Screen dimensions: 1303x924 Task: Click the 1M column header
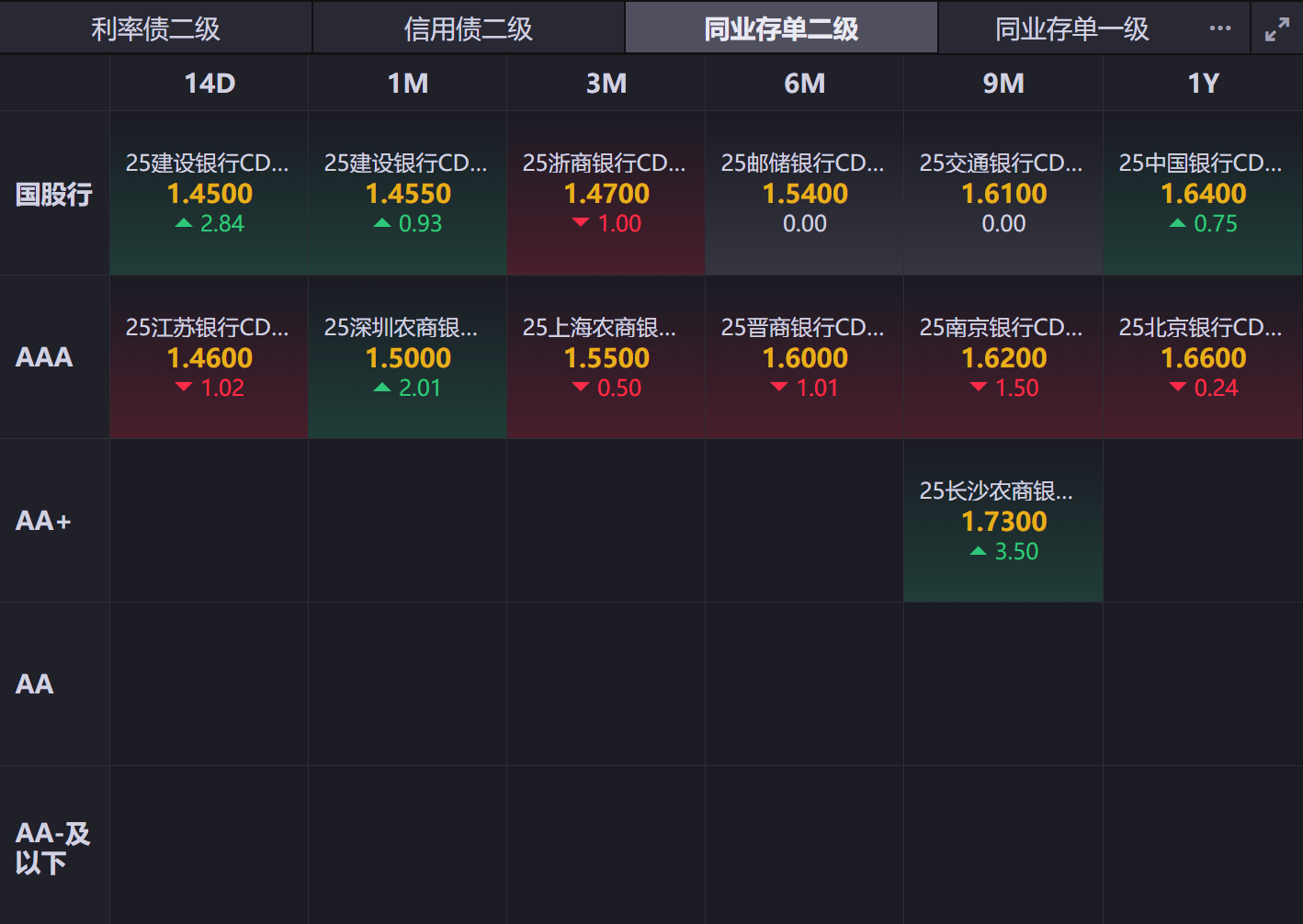click(408, 84)
